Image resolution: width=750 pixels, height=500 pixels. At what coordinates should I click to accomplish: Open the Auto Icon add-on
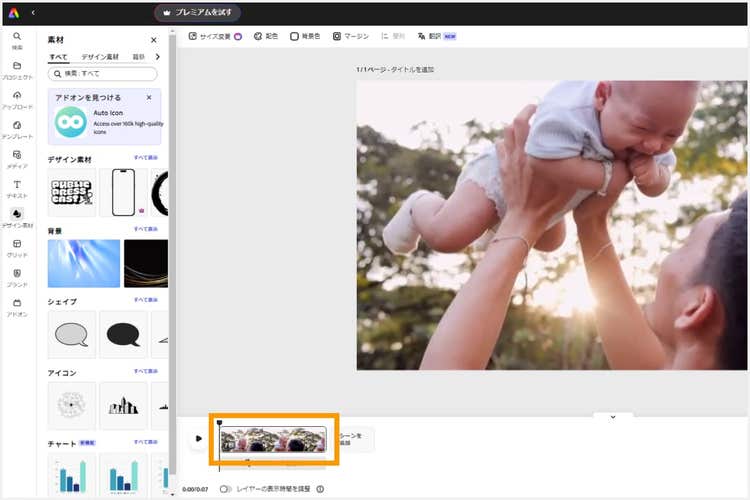coord(104,122)
